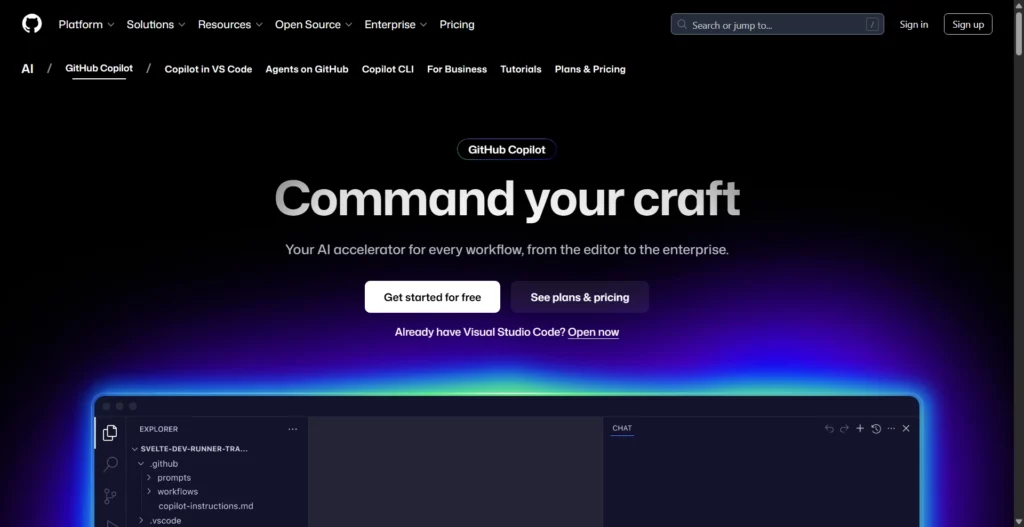Open the Resources dropdown
Screen dimensions: 1024x527
(x=230, y=24)
